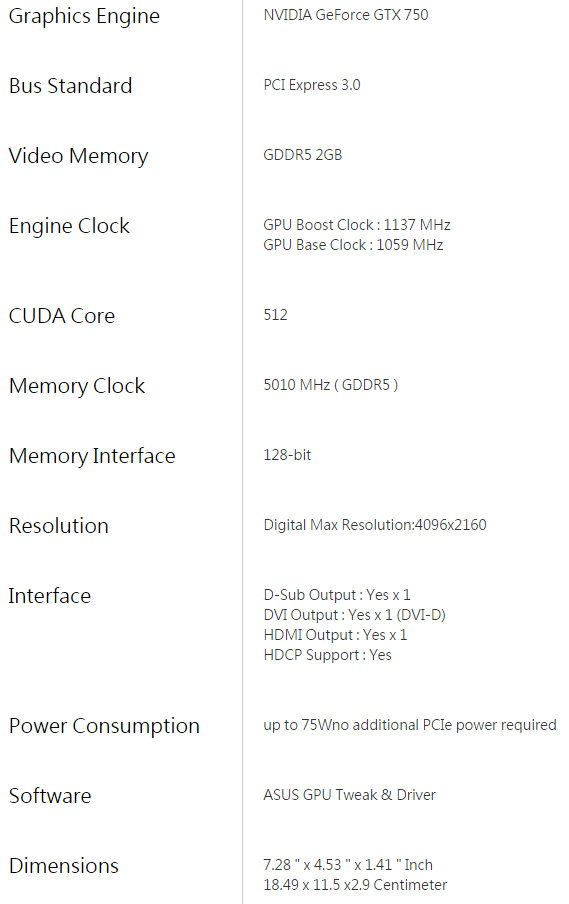
Task: Select the GDDR5 2GB value
Action: coord(303,155)
